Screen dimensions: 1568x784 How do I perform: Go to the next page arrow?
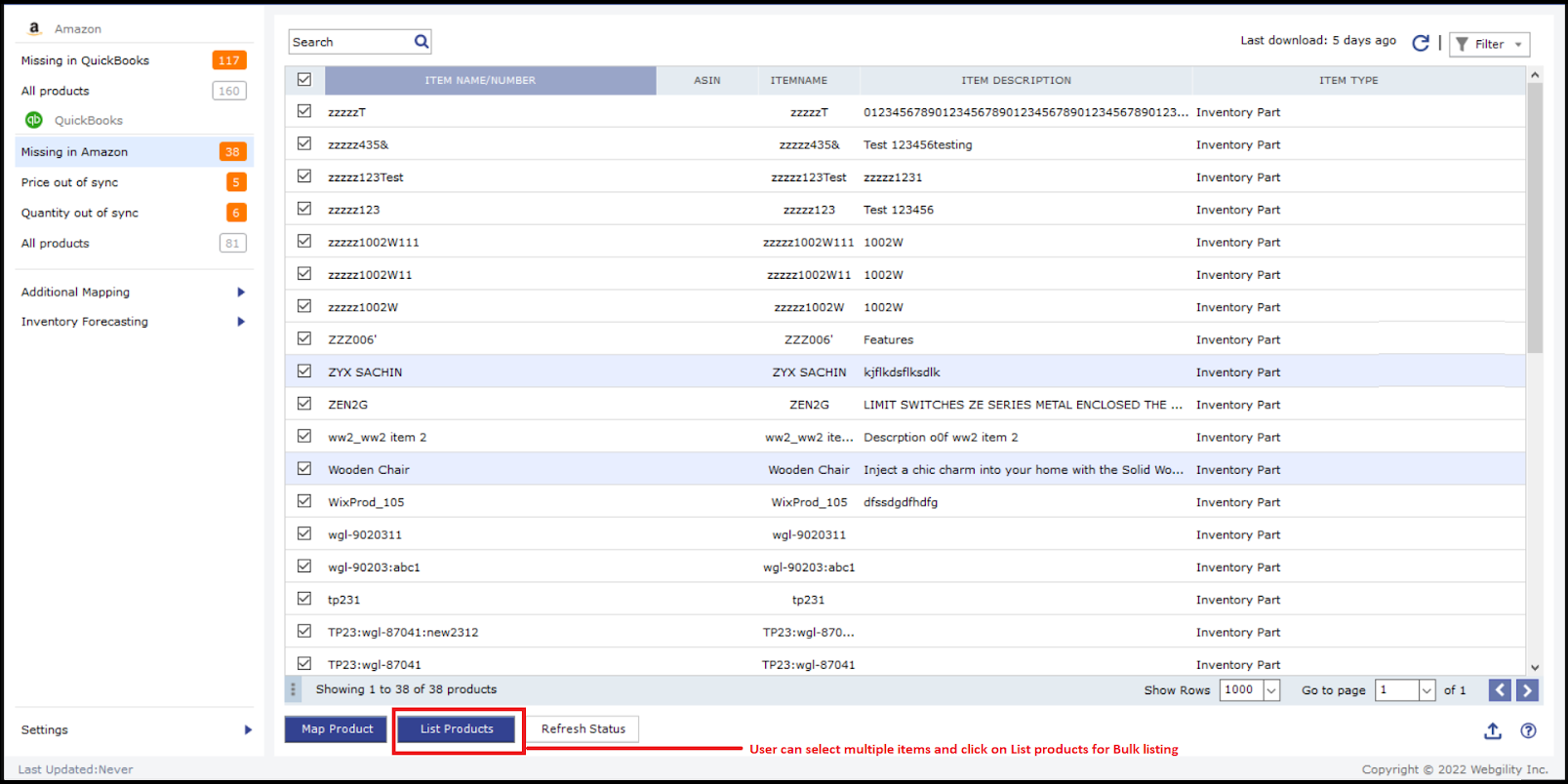tap(1527, 690)
